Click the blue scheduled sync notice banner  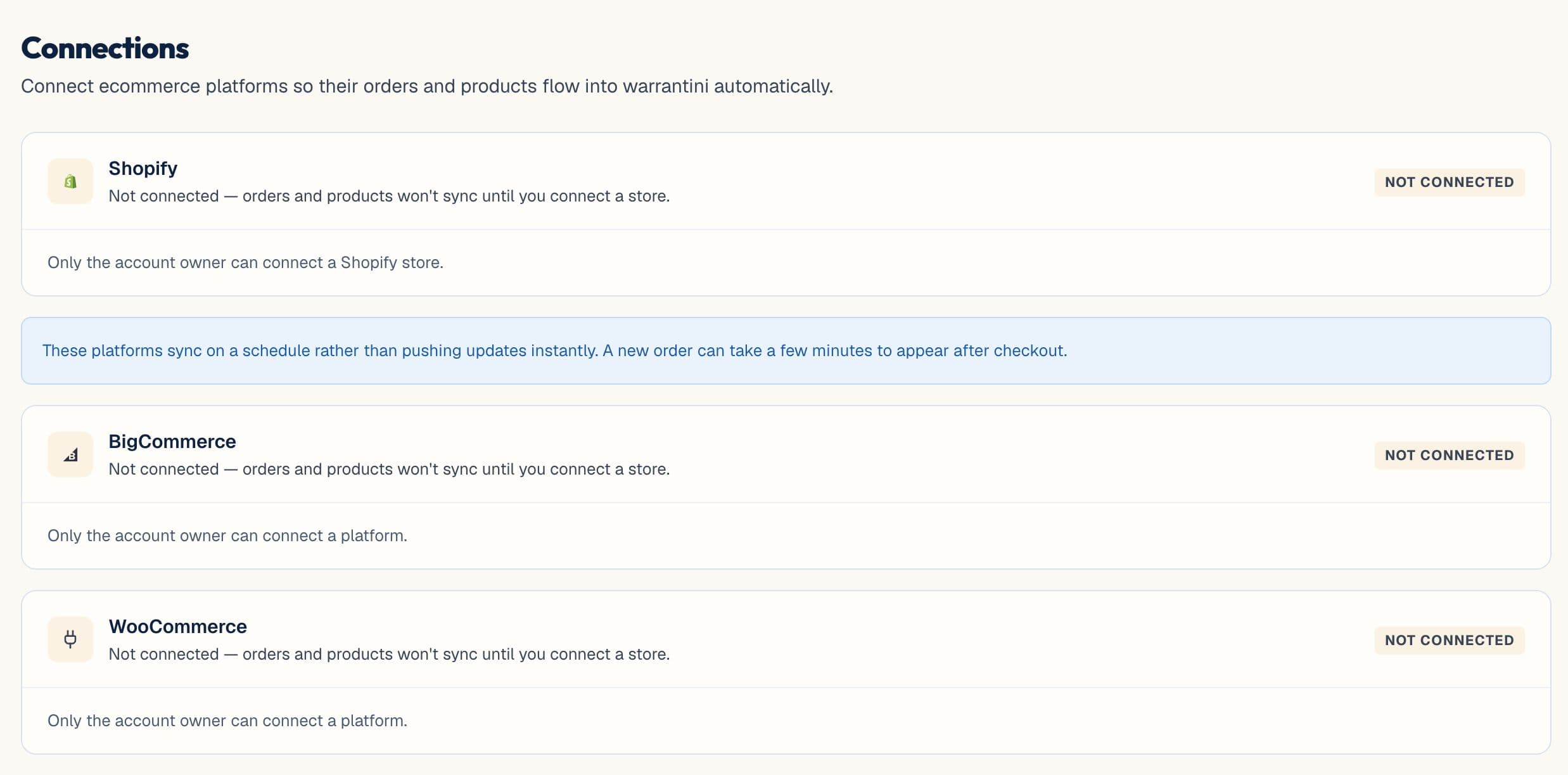786,350
